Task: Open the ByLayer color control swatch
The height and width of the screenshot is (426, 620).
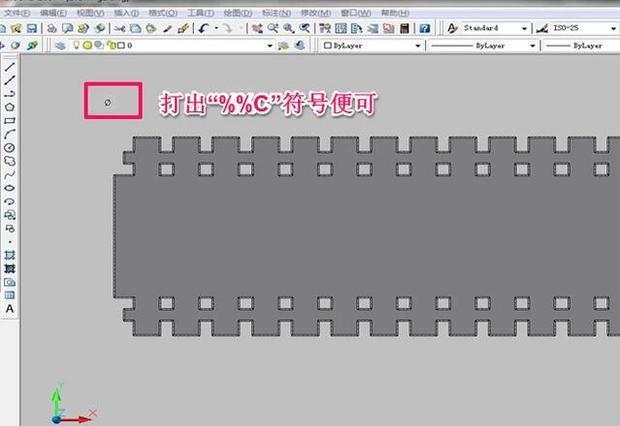Action: (x=372, y=46)
